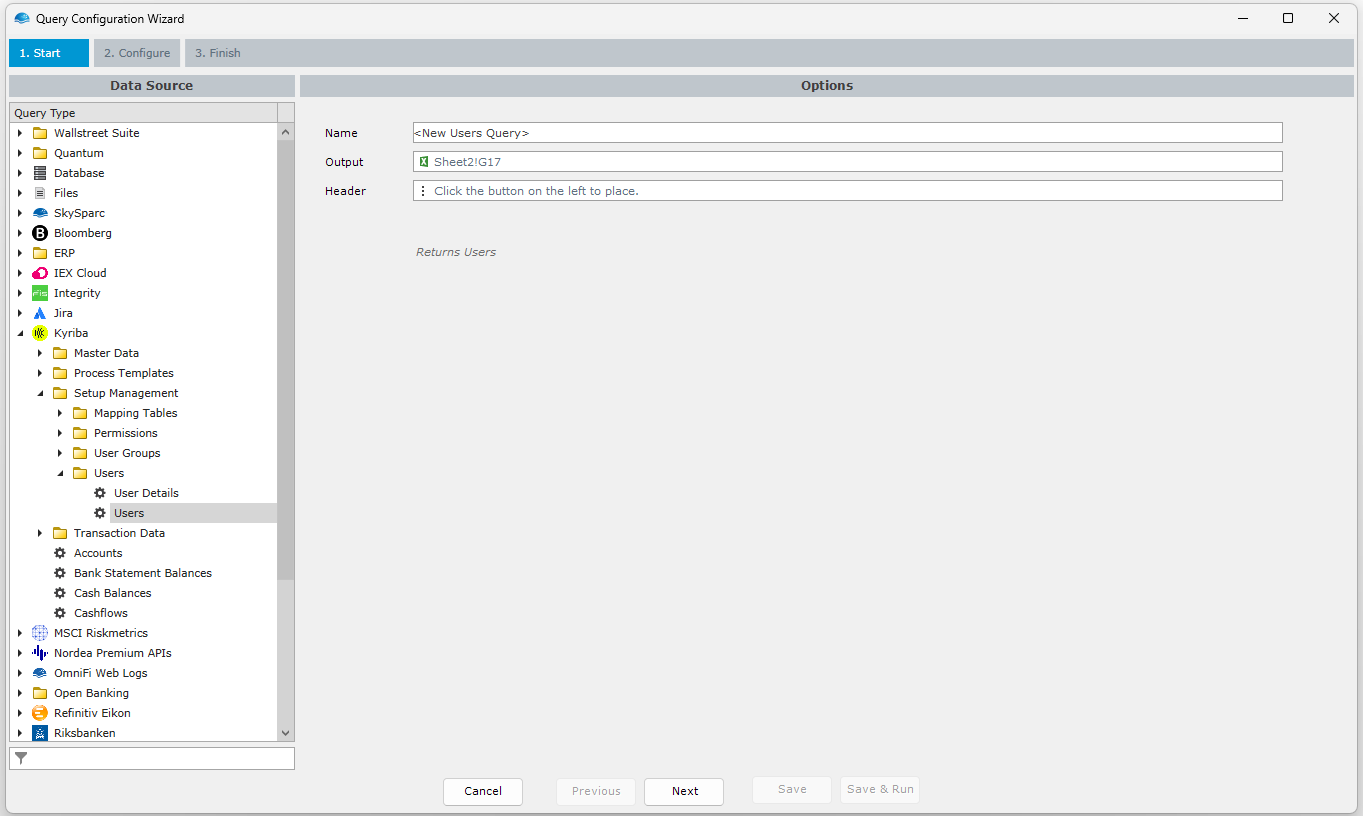The width and height of the screenshot is (1363, 816).
Task: Click the Jira logo icon
Action: click(x=40, y=313)
